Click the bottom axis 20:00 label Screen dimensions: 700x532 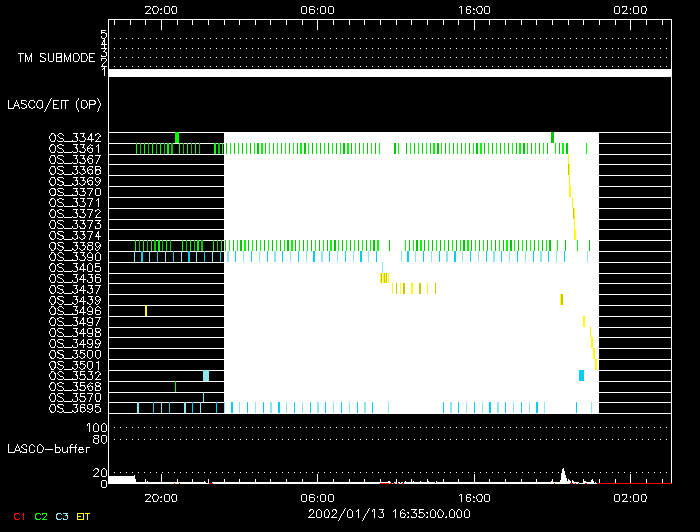pyautogui.click(x=161, y=498)
